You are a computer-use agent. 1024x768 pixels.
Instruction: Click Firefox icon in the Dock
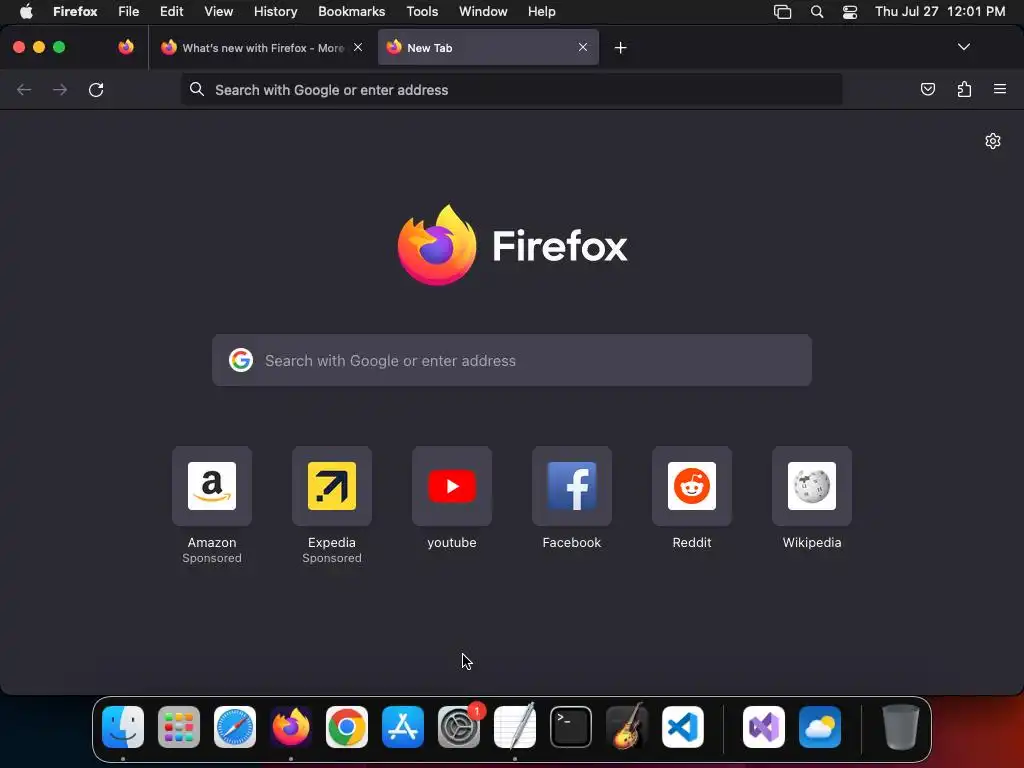point(291,726)
